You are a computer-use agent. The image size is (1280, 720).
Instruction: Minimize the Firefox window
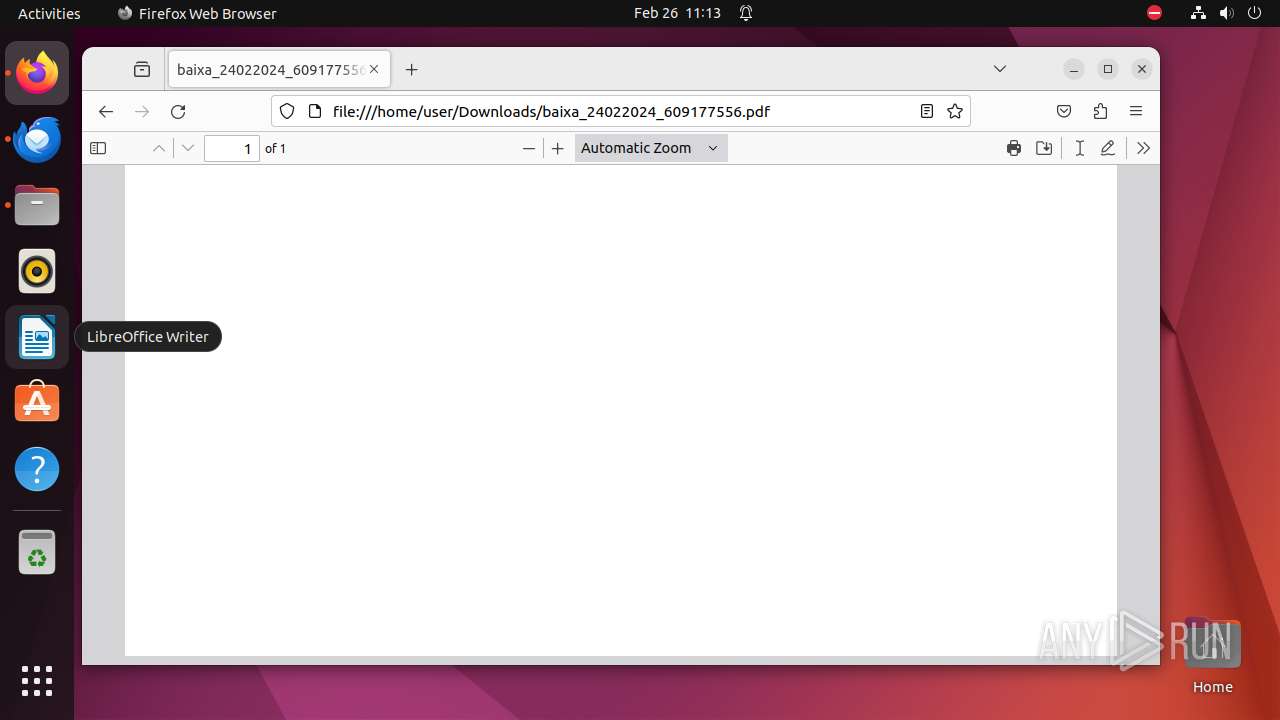click(1073, 69)
